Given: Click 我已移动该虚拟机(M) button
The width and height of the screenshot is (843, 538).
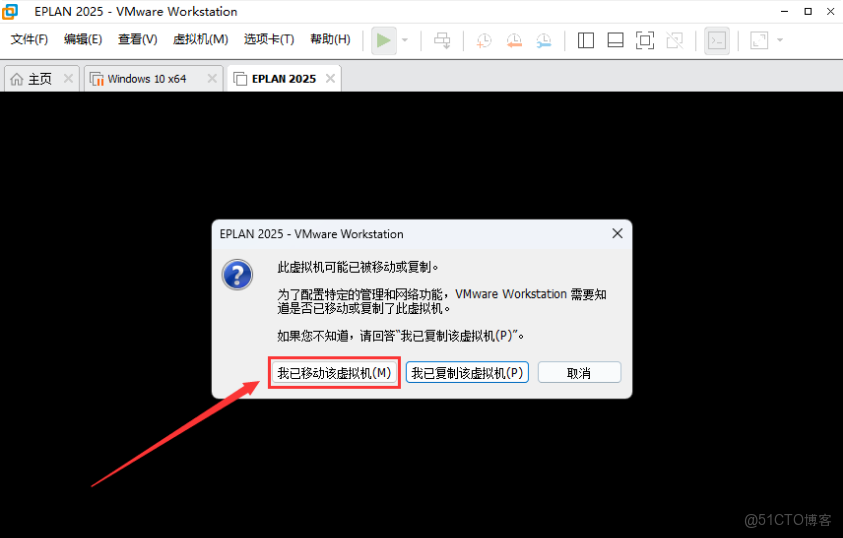Looking at the screenshot, I should 334,372.
